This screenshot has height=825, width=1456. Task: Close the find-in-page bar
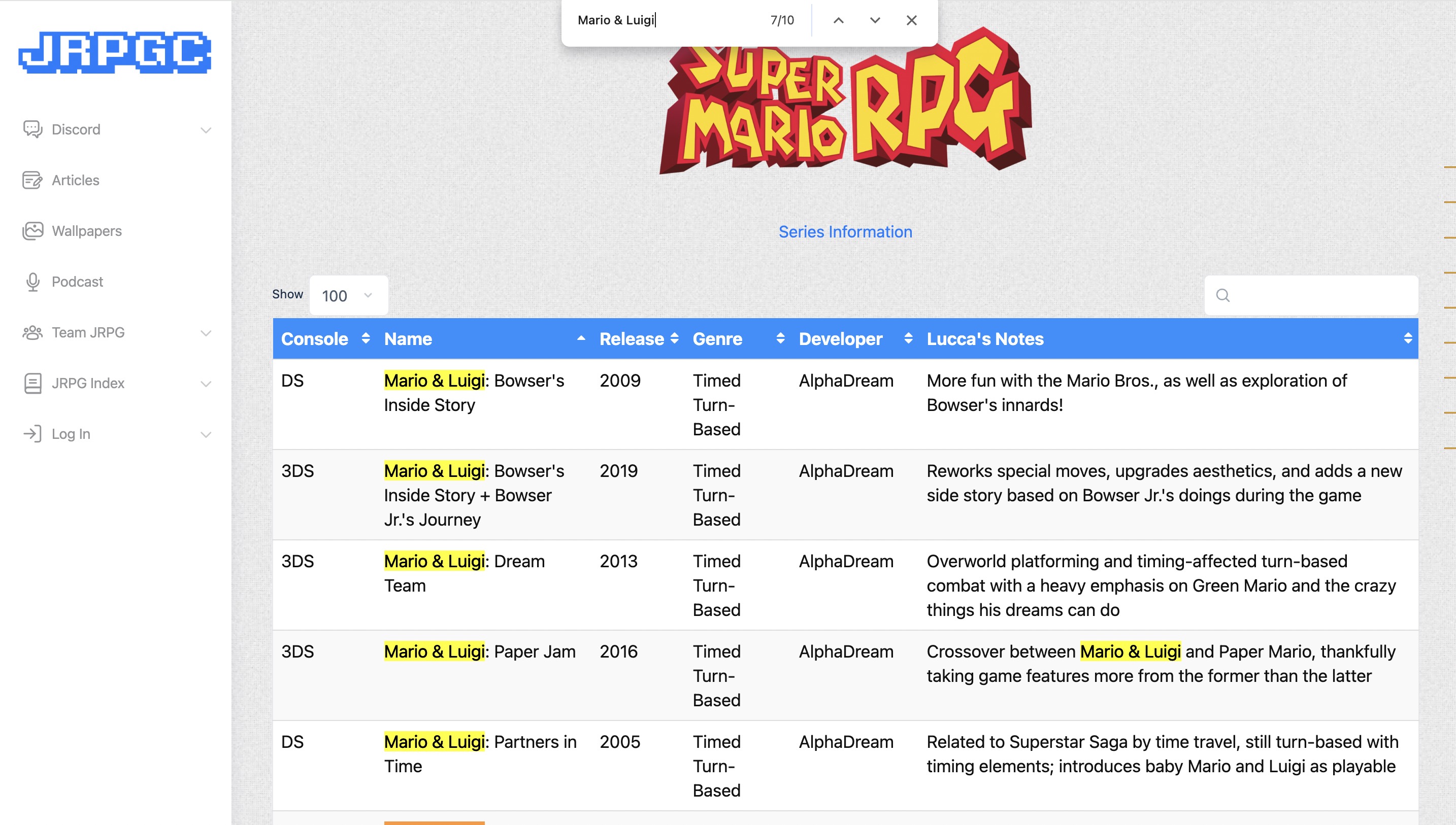pos(911,20)
